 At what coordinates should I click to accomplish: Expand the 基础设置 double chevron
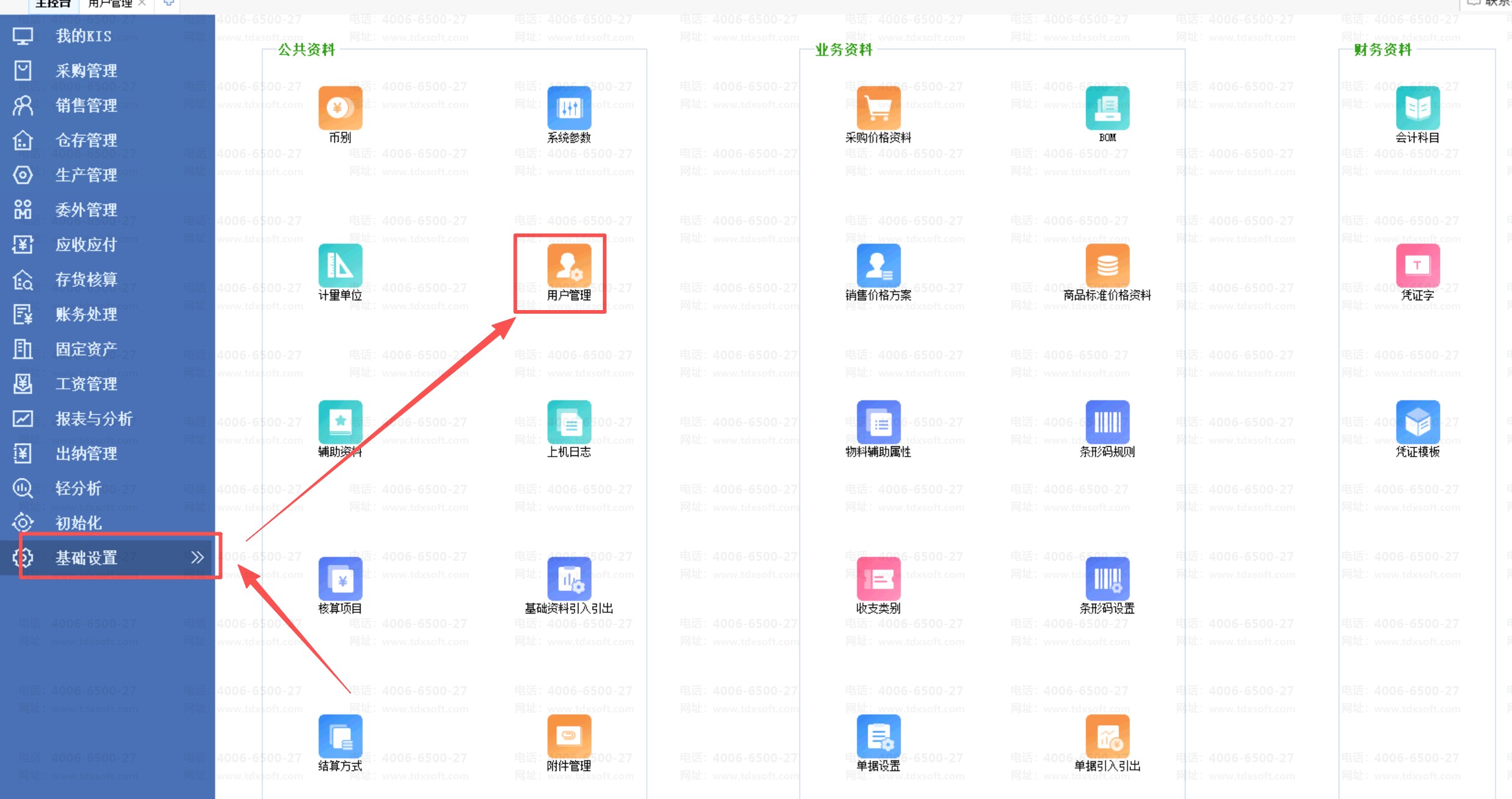pos(197,557)
